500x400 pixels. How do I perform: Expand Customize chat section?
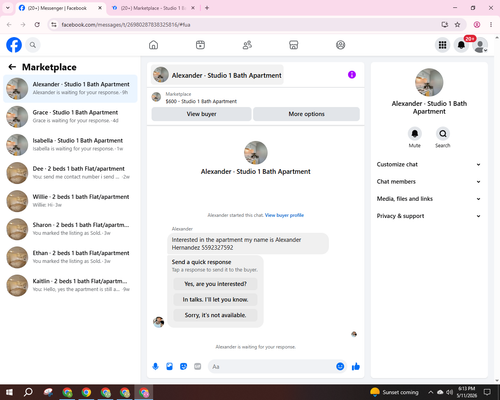tap(429, 164)
